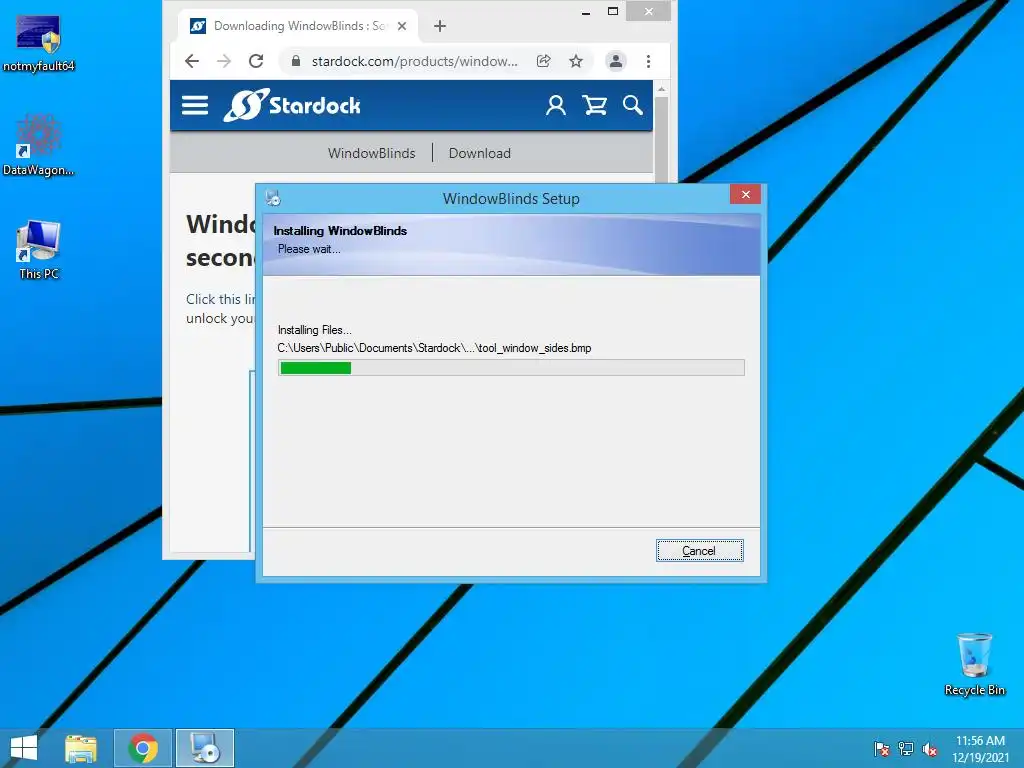Screen dimensions: 1024x768
Task: Open the Chrome profile avatar
Action: tap(615, 61)
